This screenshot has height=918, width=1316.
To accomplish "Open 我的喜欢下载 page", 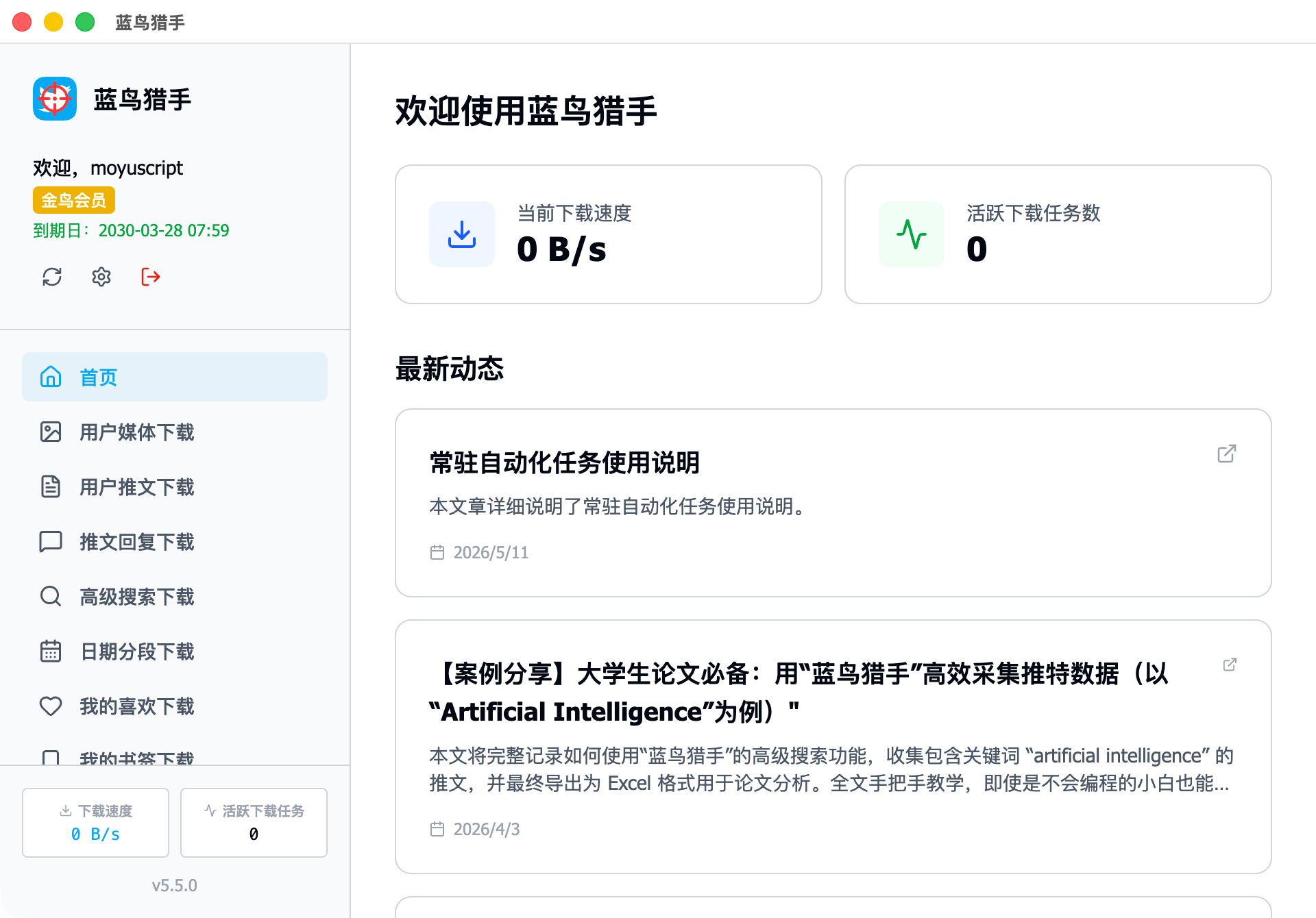I will pos(175,706).
